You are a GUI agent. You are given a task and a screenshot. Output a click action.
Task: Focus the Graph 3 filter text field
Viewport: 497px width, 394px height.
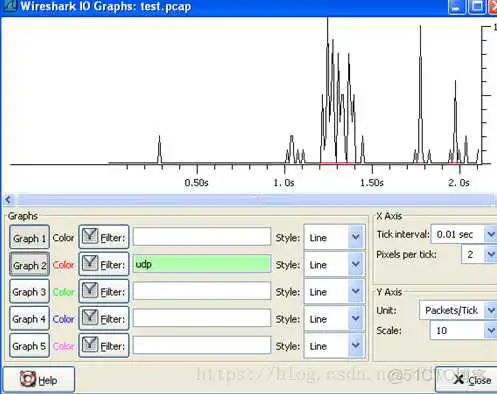pos(202,291)
